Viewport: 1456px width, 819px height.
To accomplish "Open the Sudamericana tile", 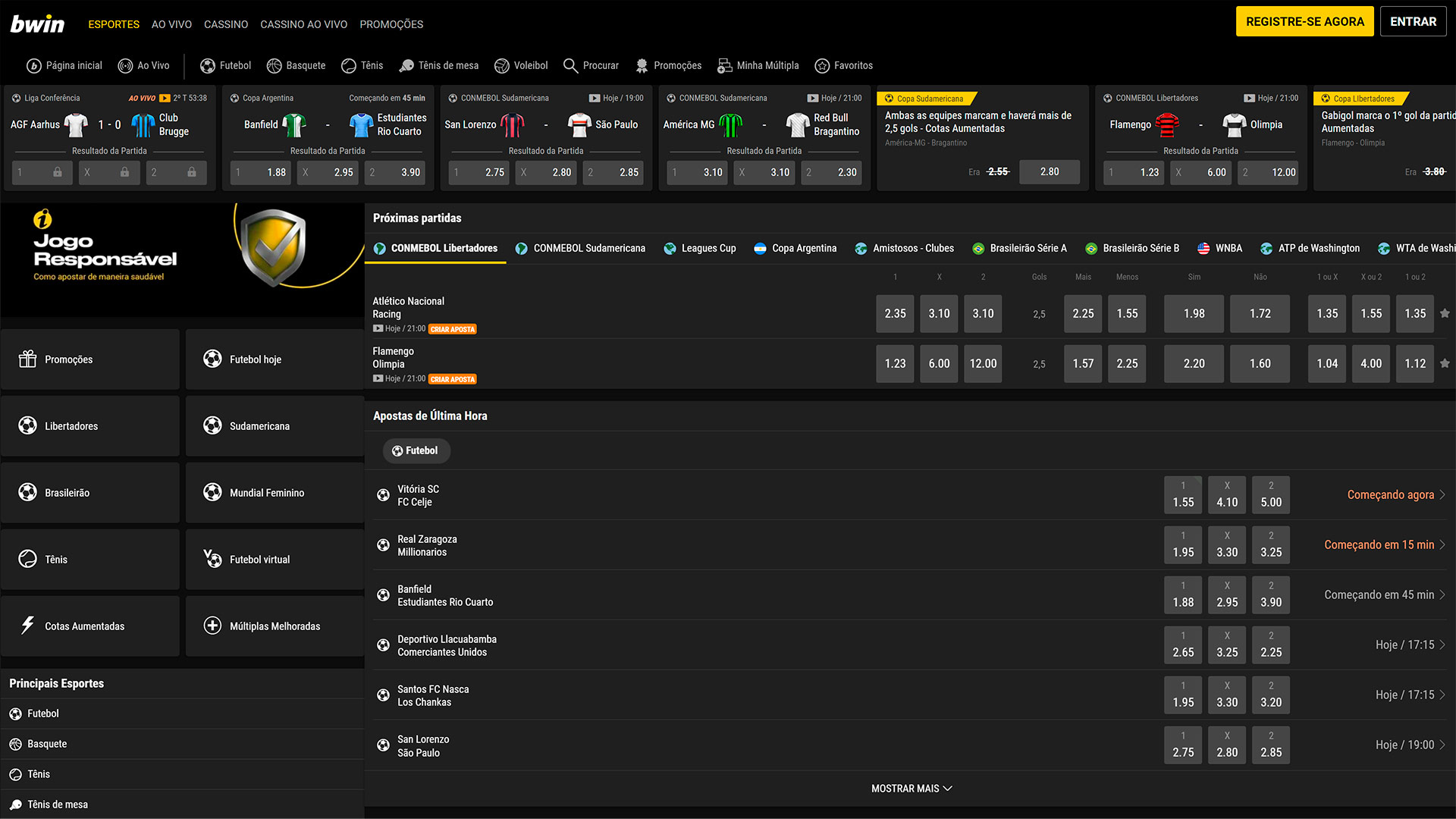I will (275, 426).
